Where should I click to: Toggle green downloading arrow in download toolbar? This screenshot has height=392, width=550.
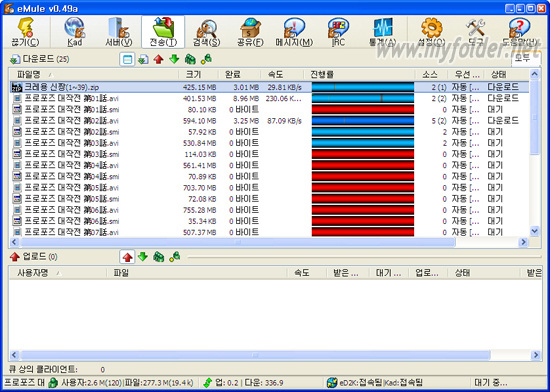tap(174, 59)
